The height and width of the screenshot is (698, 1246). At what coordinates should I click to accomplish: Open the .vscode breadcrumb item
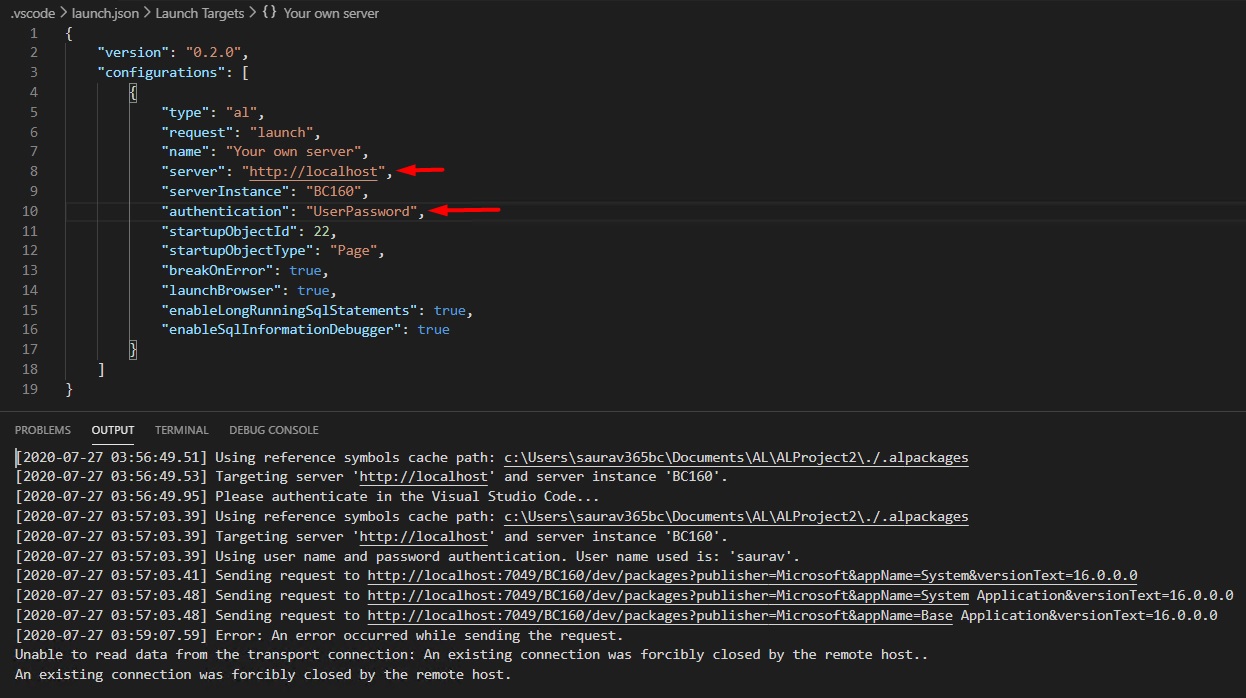pos(33,13)
